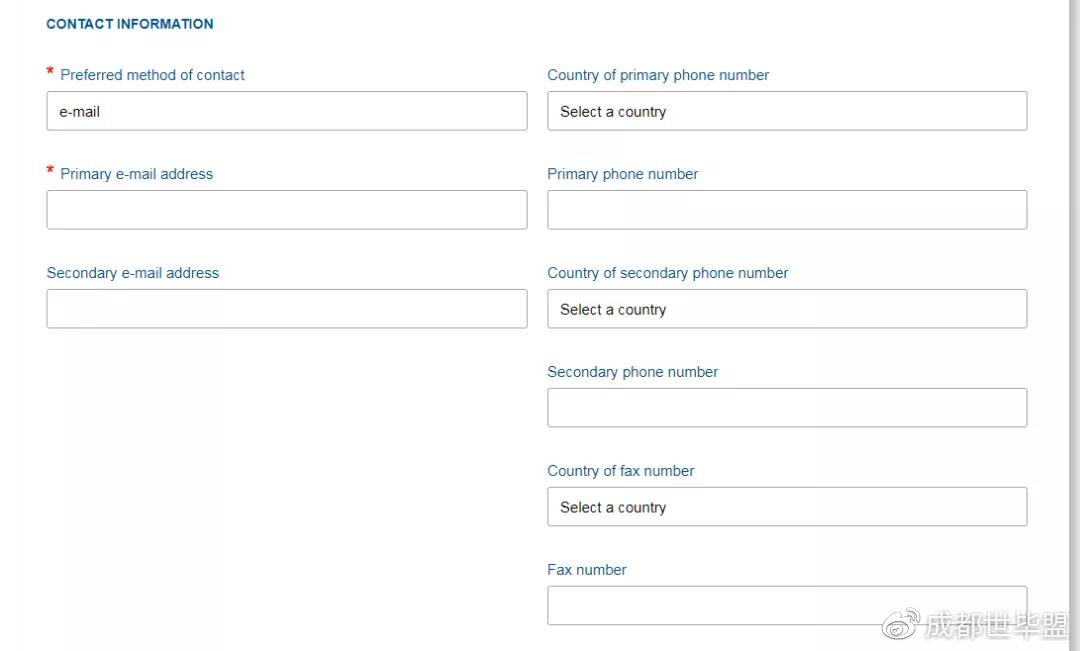1080x651 pixels.
Task: Open the Country of secondary phone number selector
Action: point(786,309)
